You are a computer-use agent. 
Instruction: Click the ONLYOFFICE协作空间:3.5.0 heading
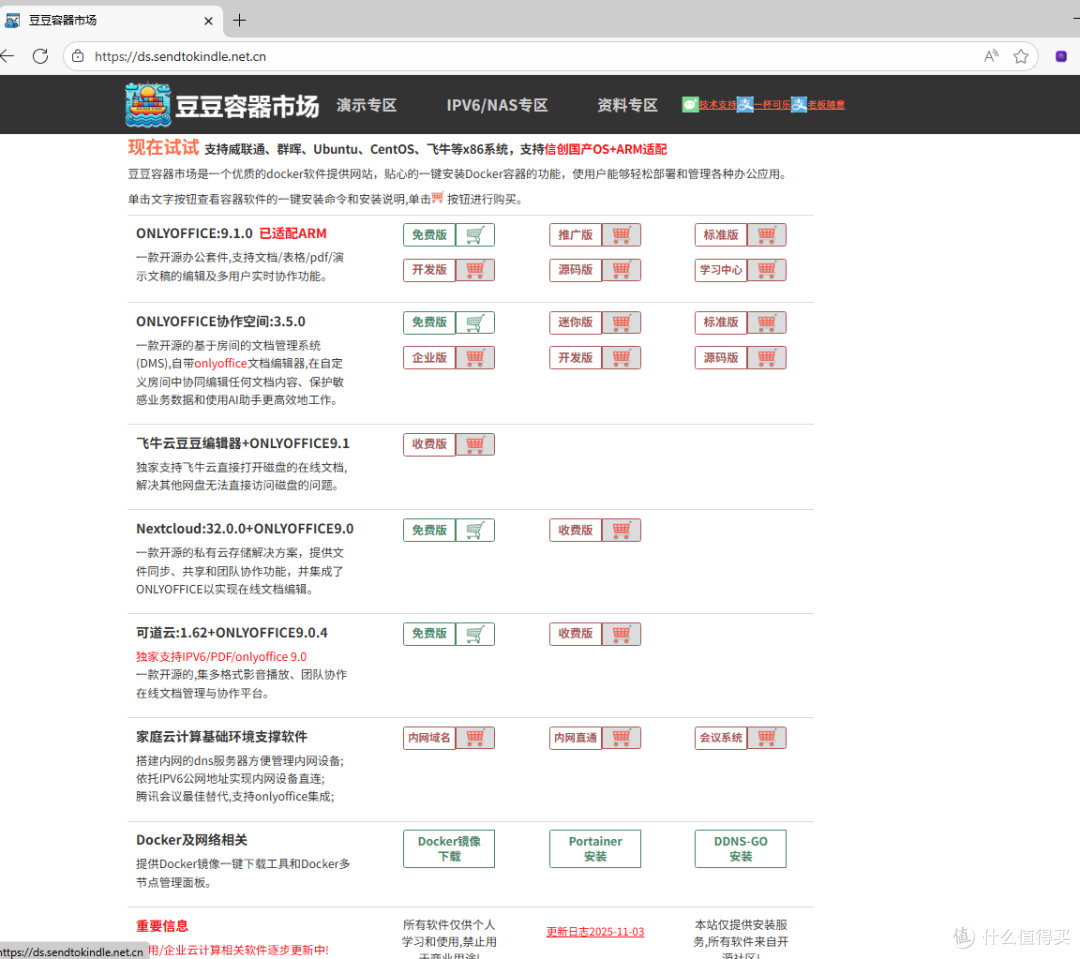coord(220,322)
